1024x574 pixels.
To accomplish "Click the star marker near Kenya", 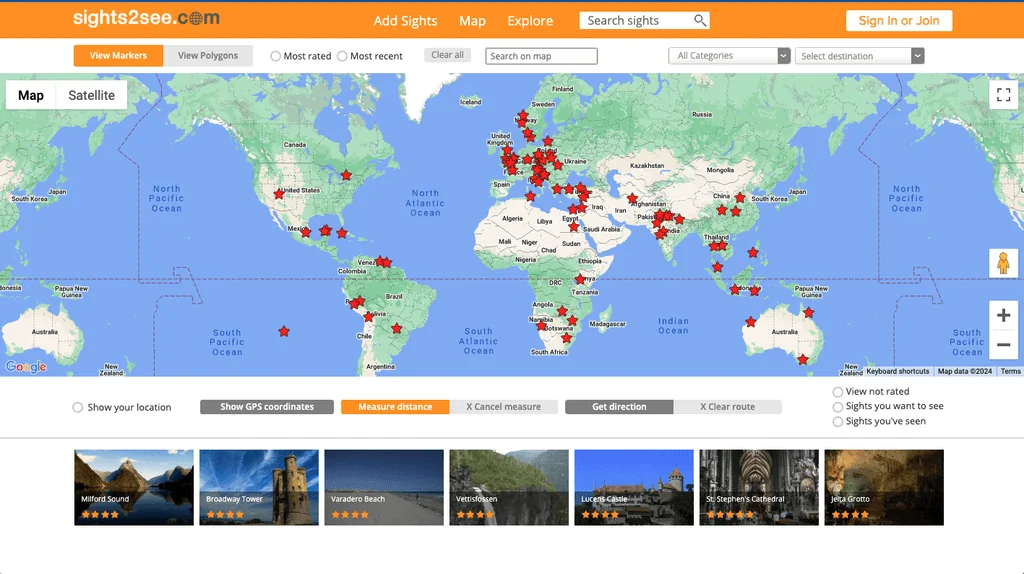I will coord(580,279).
